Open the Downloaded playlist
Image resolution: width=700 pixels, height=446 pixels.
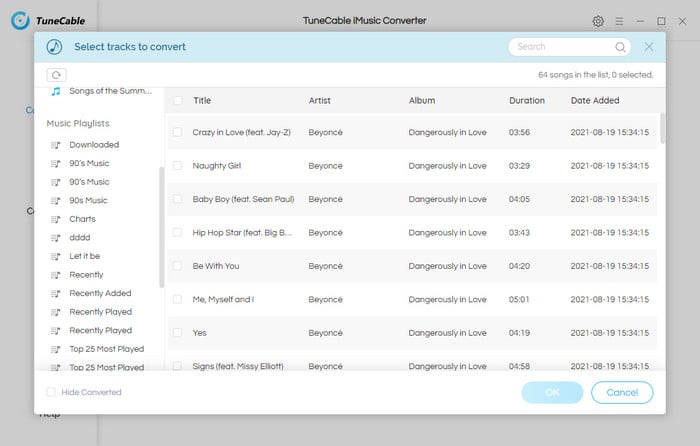[x=94, y=145]
